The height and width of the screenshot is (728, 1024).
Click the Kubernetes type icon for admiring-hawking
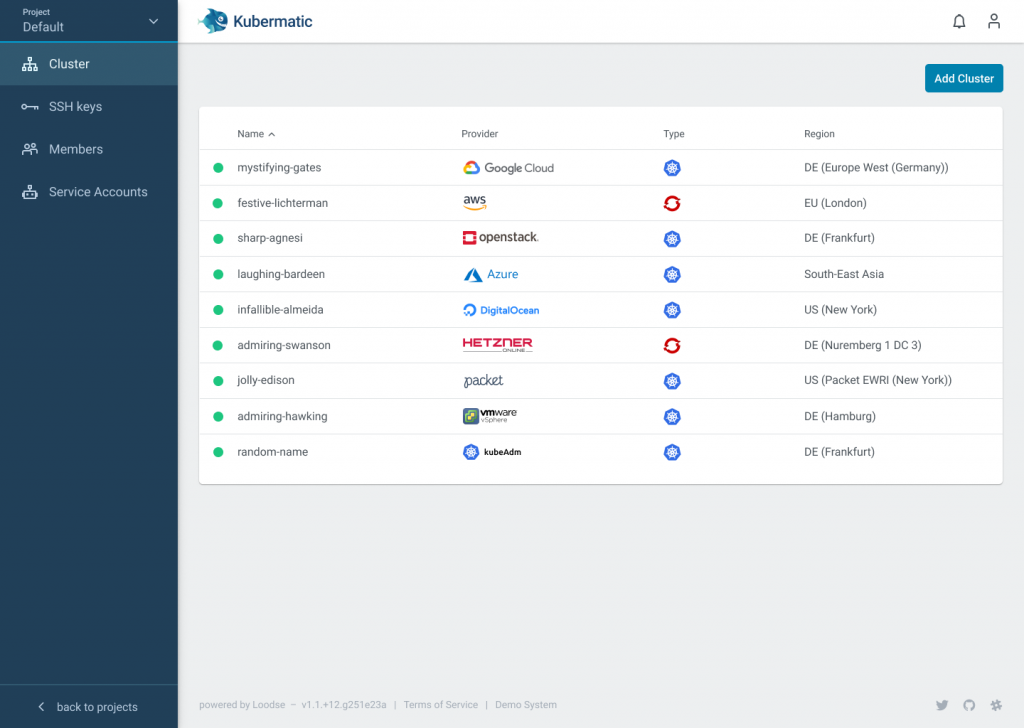672,417
